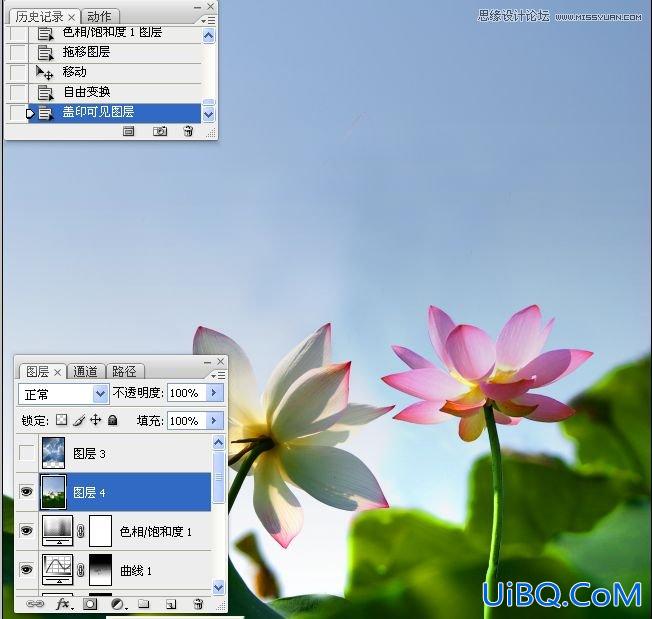Click Link layers icon in Layers panel
Image resolution: width=652 pixels, height=619 pixels.
click(35, 604)
